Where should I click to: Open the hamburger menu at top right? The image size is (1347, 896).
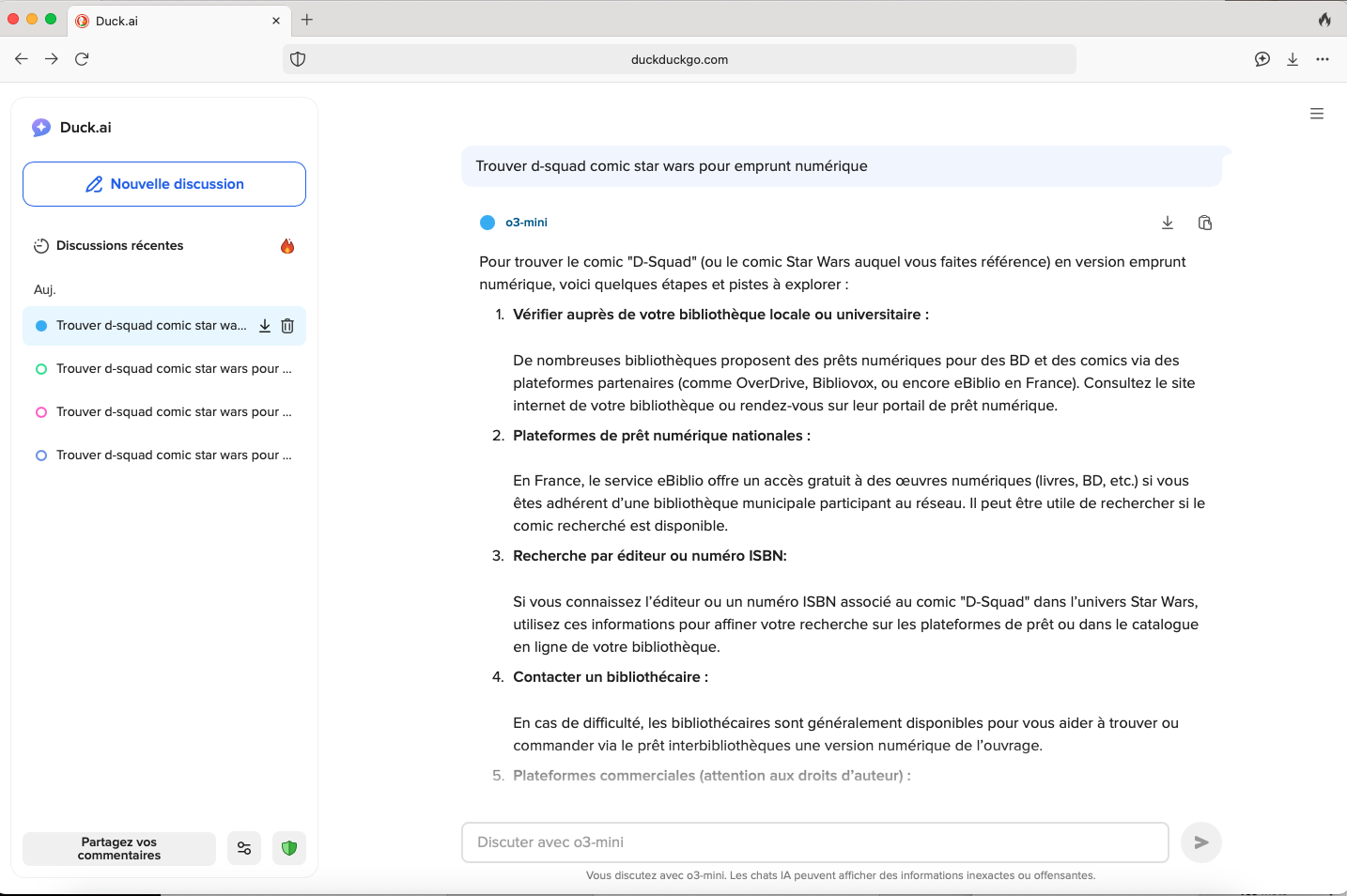1317,114
